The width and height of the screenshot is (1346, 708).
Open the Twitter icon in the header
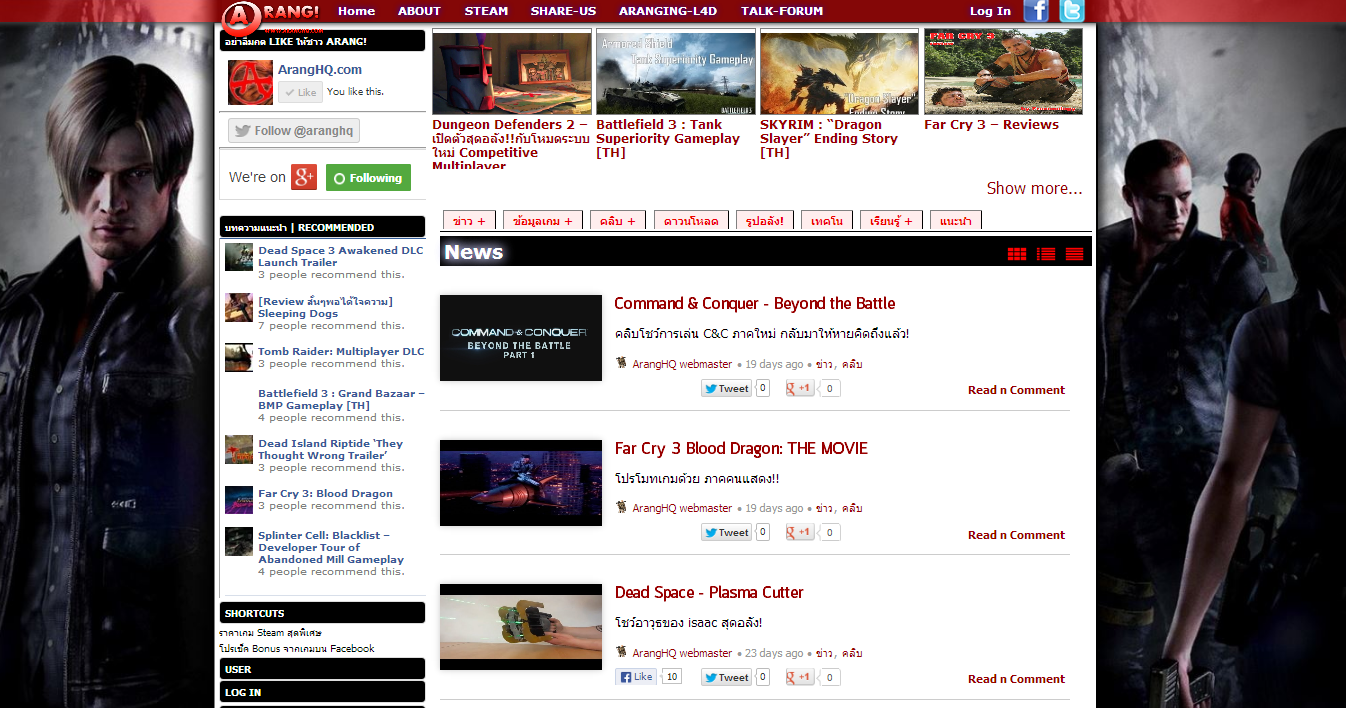pos(1072,11)
